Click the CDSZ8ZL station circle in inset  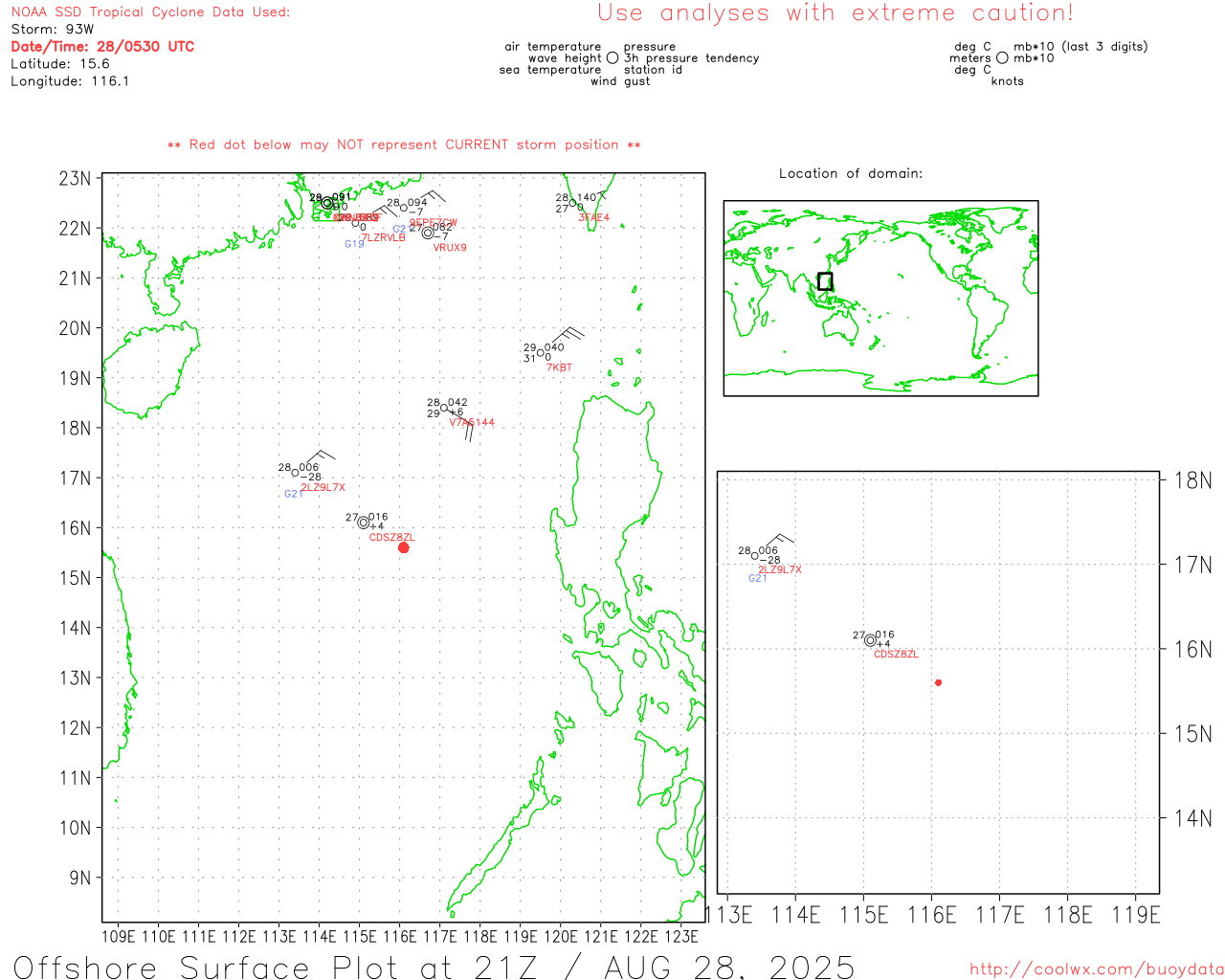pyautogui.click(x=870, y=640)
